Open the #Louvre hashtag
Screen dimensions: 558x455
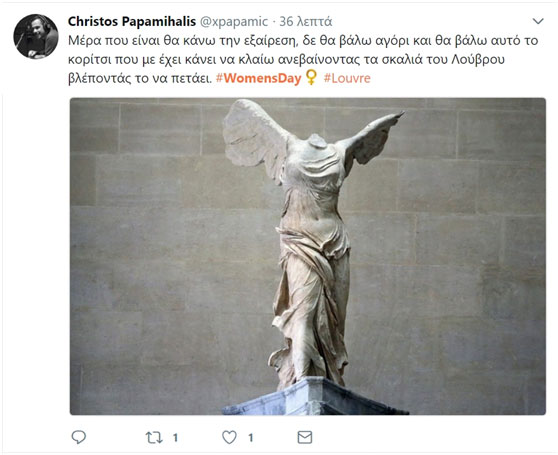click(x=347, y=78)
